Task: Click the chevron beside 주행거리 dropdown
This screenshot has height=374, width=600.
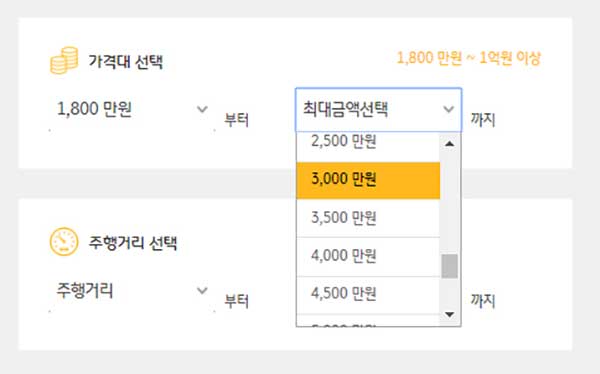Action: (202, 291)
